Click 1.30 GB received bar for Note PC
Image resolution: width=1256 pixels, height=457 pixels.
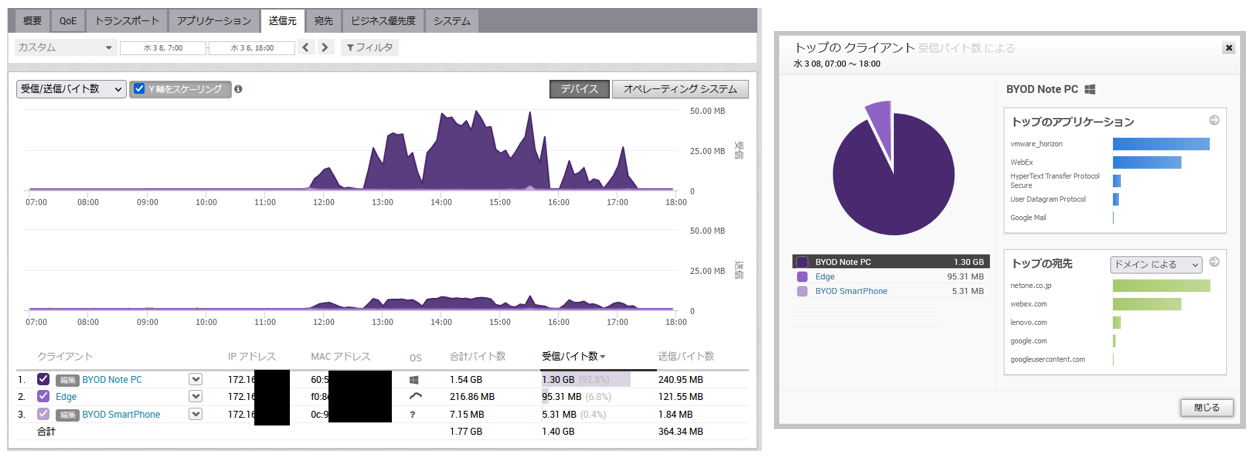click(x=586, y=379)
